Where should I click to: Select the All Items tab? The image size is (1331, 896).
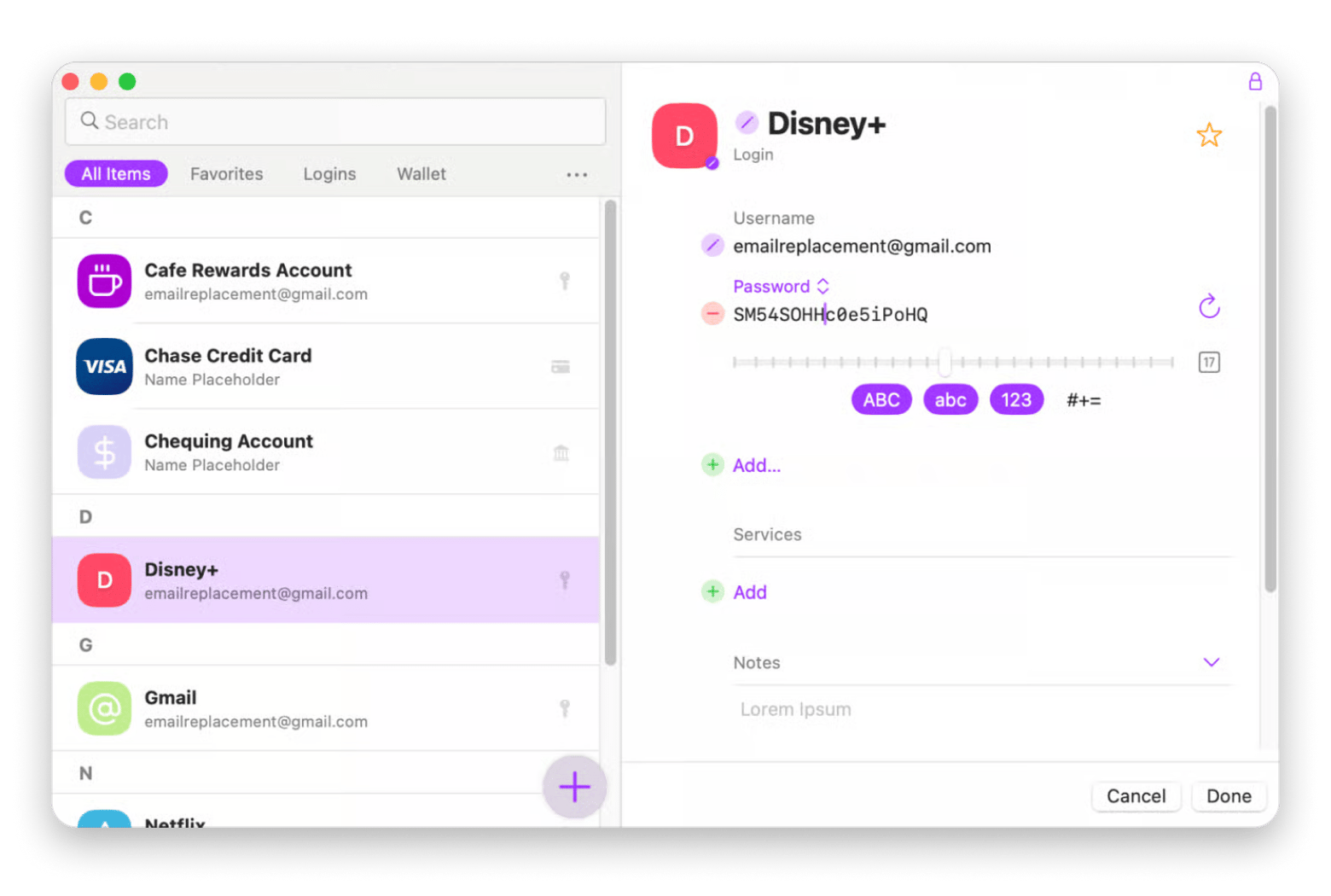pyautogui.click(x=116, y=174)
